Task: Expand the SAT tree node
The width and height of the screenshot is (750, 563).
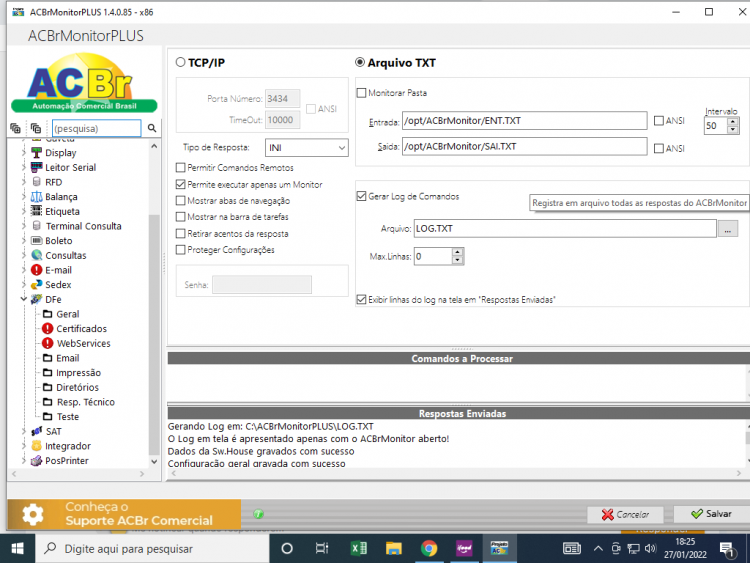Action: pyautogui.click(x=23, y=431)
